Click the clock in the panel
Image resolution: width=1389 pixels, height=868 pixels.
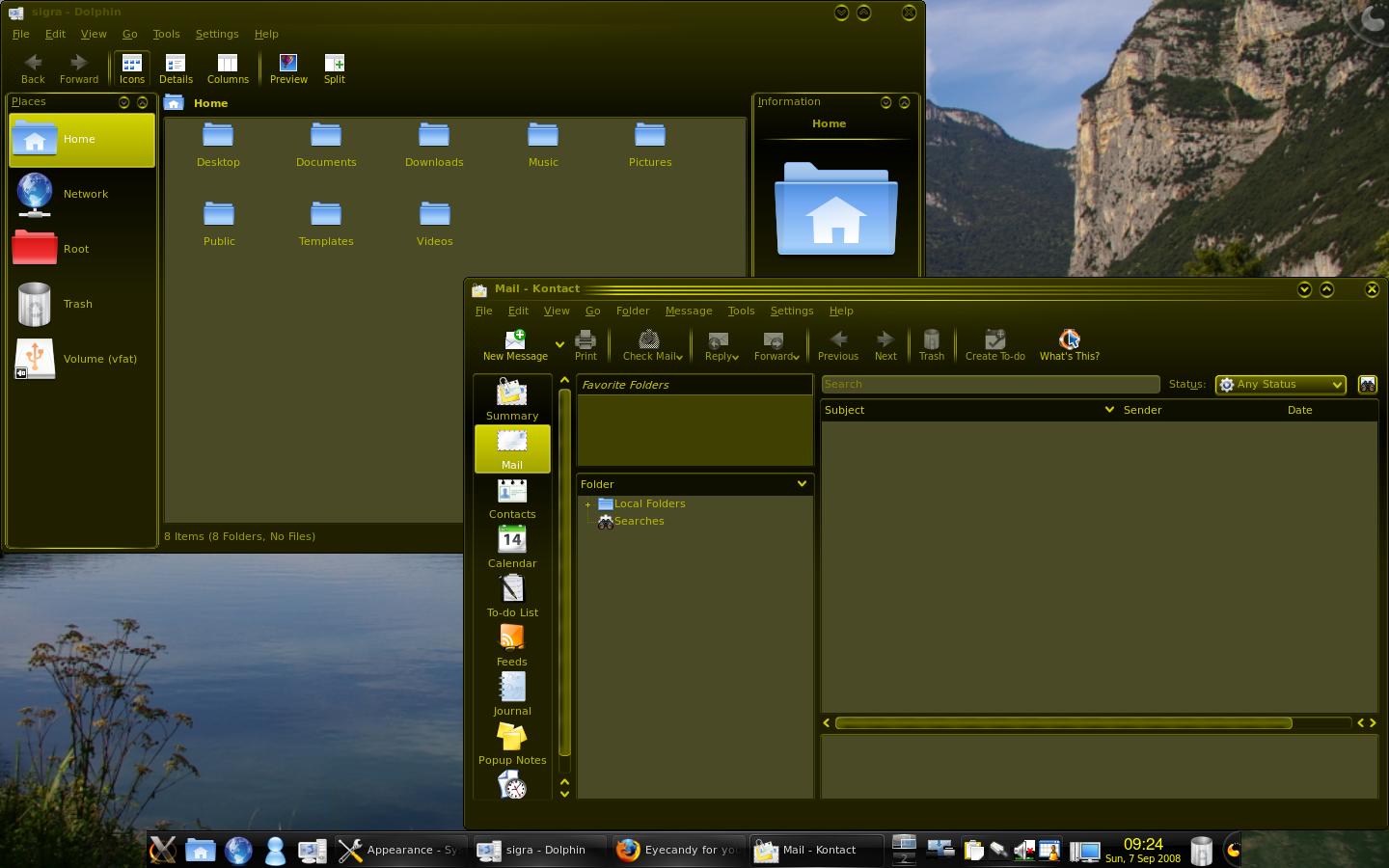coord(1143,850)
